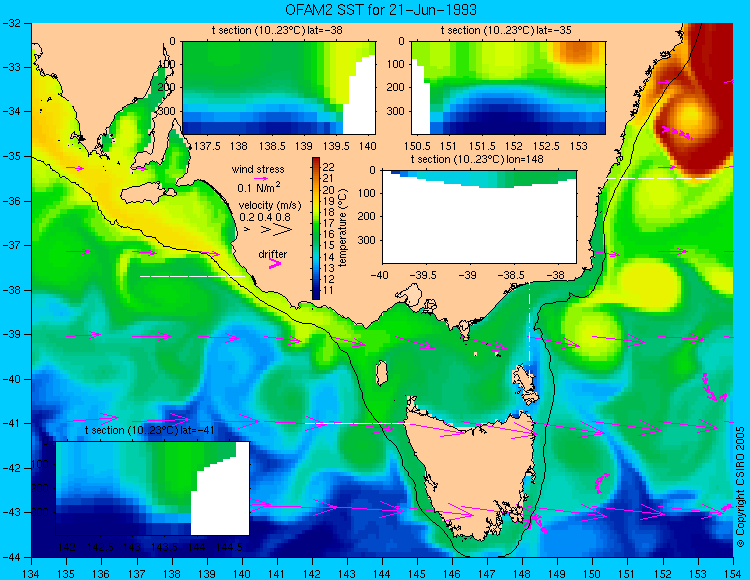The width and height of the screenshot is (750, 580).
Task: Click the '22' tick on temperature colorbar
Action: (329, 167)
